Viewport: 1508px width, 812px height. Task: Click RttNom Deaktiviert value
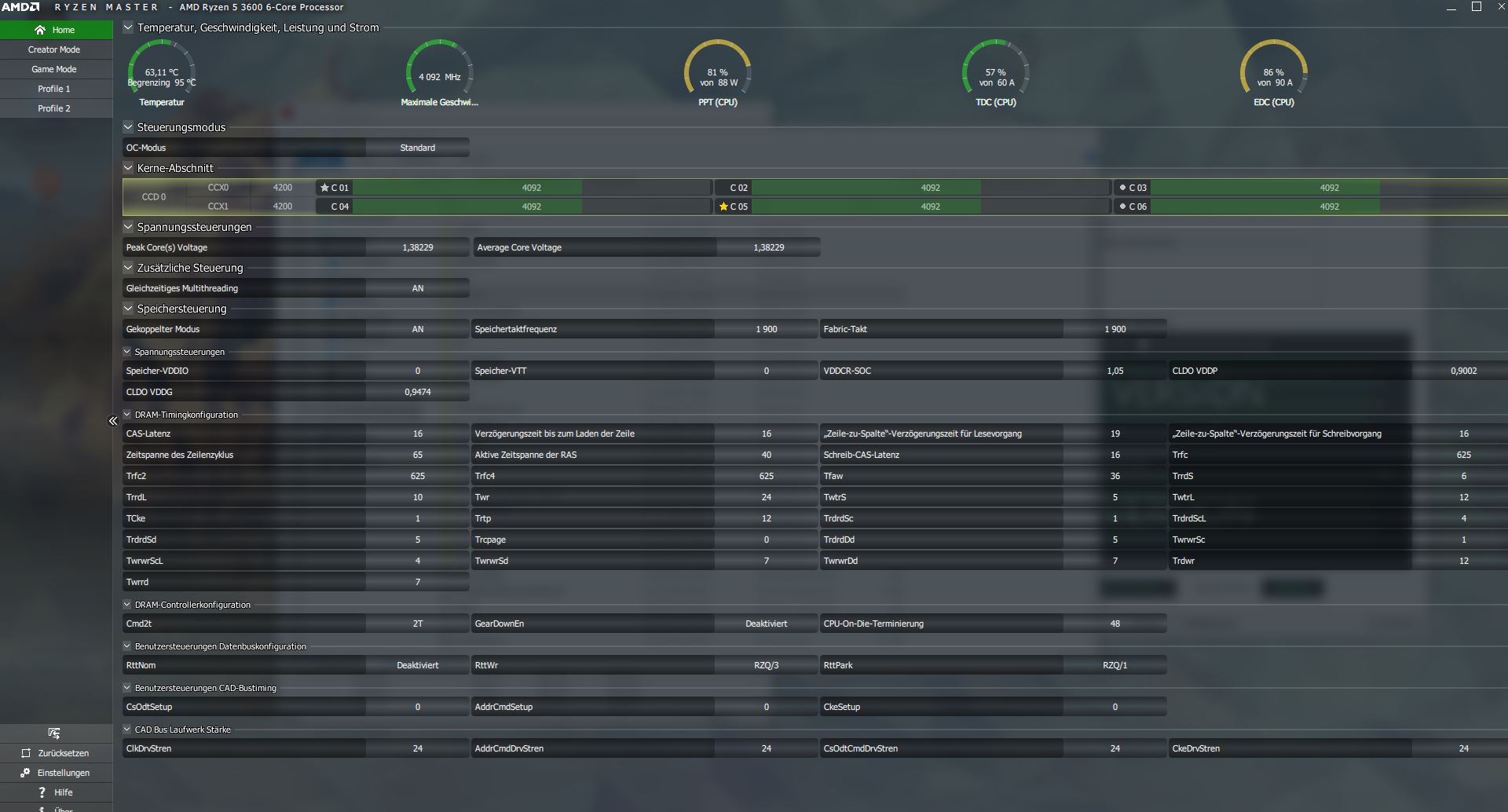pyautogui.click(x=418, y=665)
